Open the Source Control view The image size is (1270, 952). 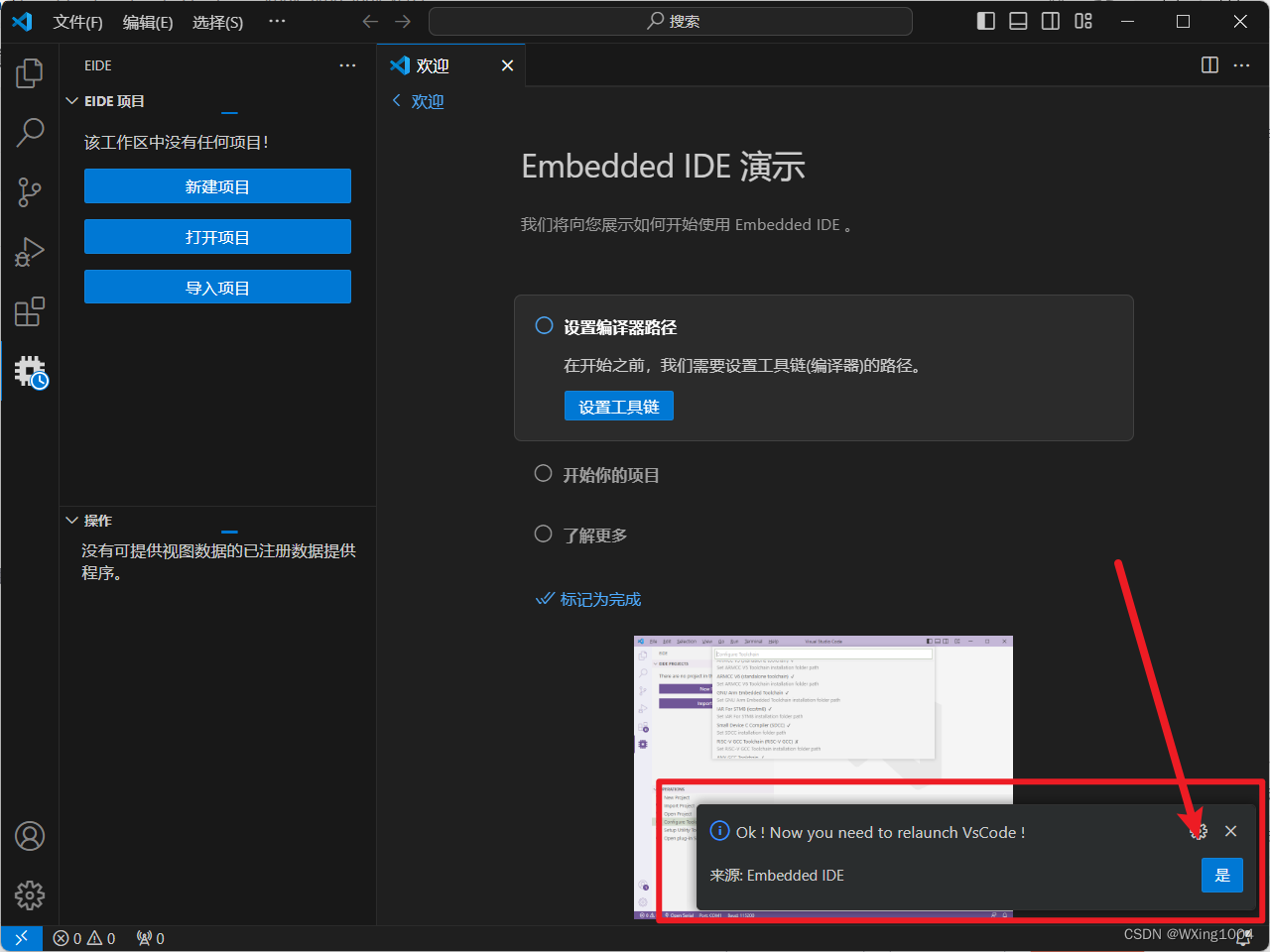pyautogui.click(x=29, y=192)
